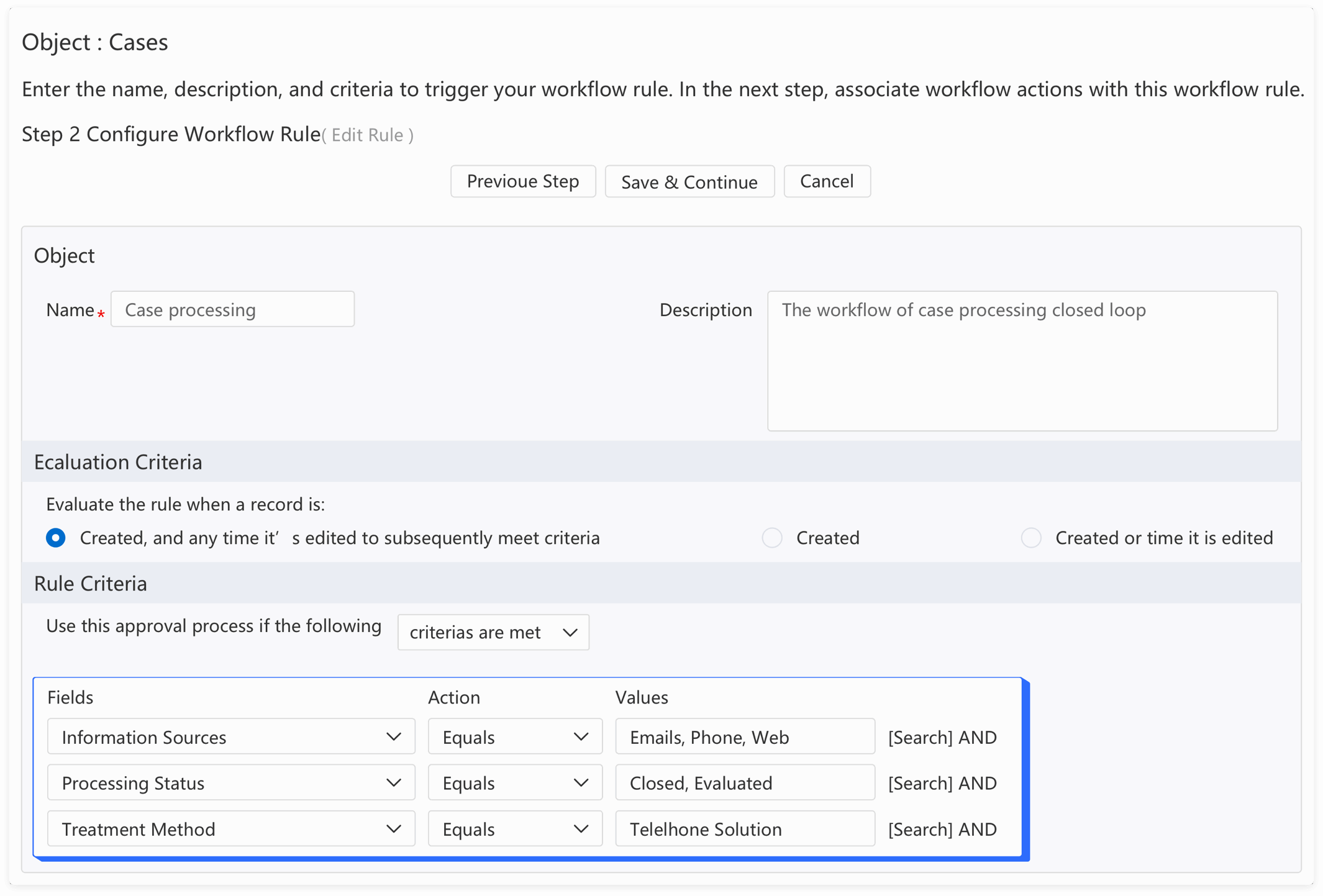Click the 'Emails, Phone, Web' value field

pyautogui.click(x=745, y=737)
